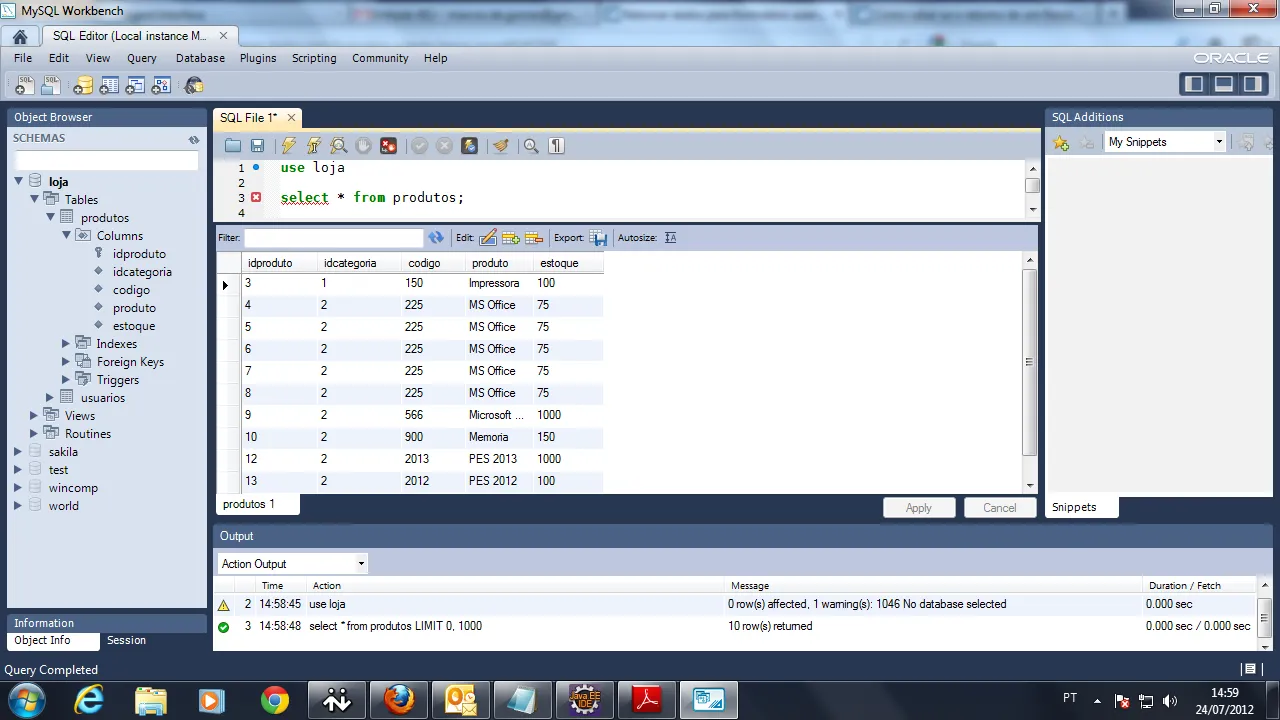Click the stop query execution hand icon

coord(363,146)
